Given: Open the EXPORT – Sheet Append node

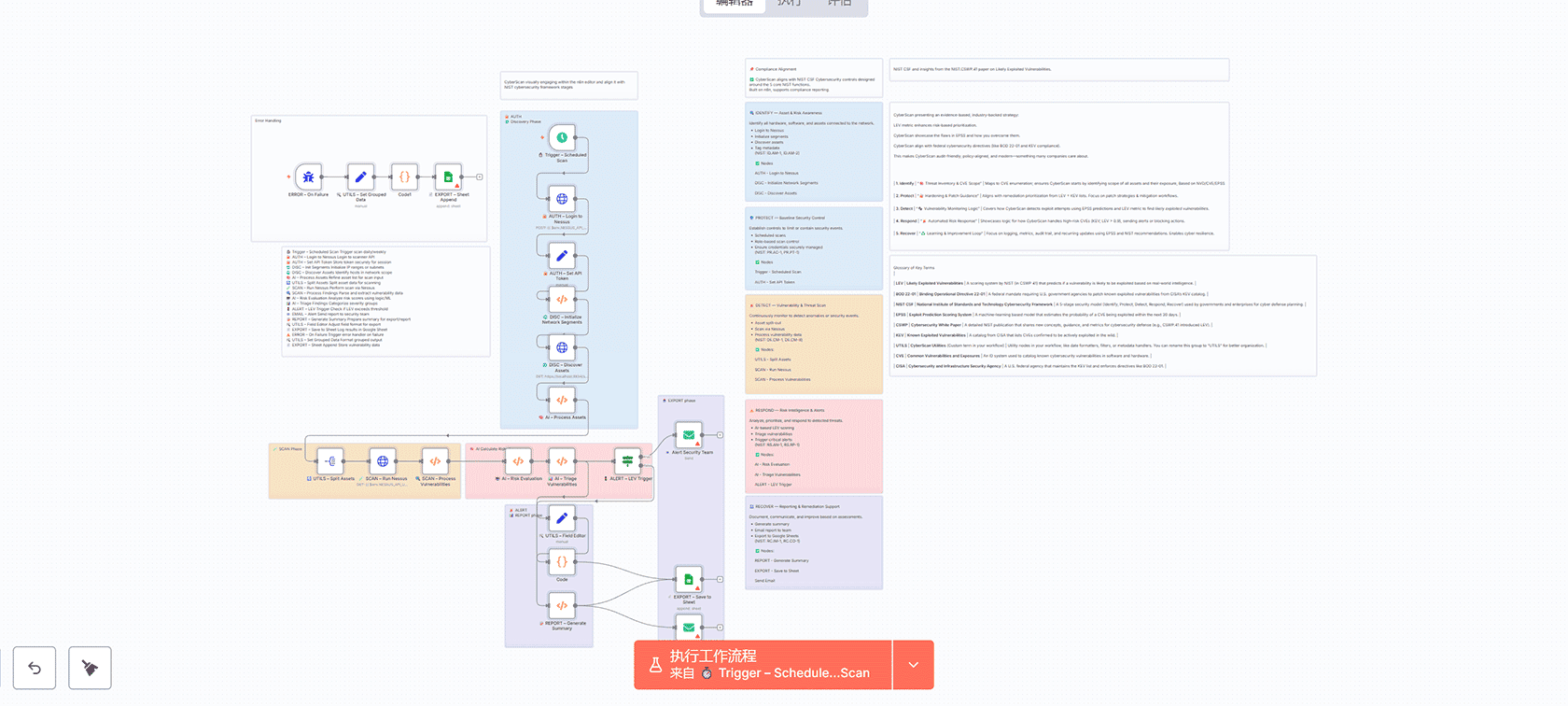Looking at the screenshot, I should pos(448,176).
